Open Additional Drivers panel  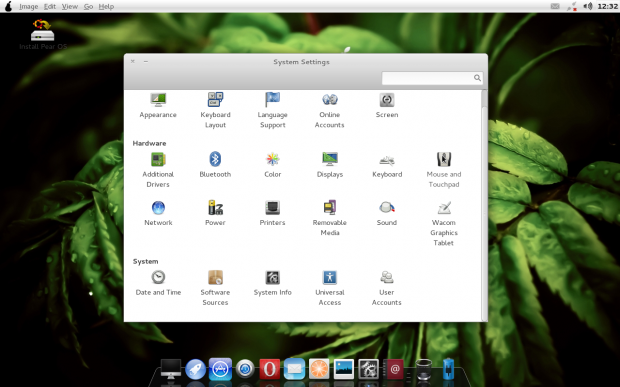coord(158,170)
